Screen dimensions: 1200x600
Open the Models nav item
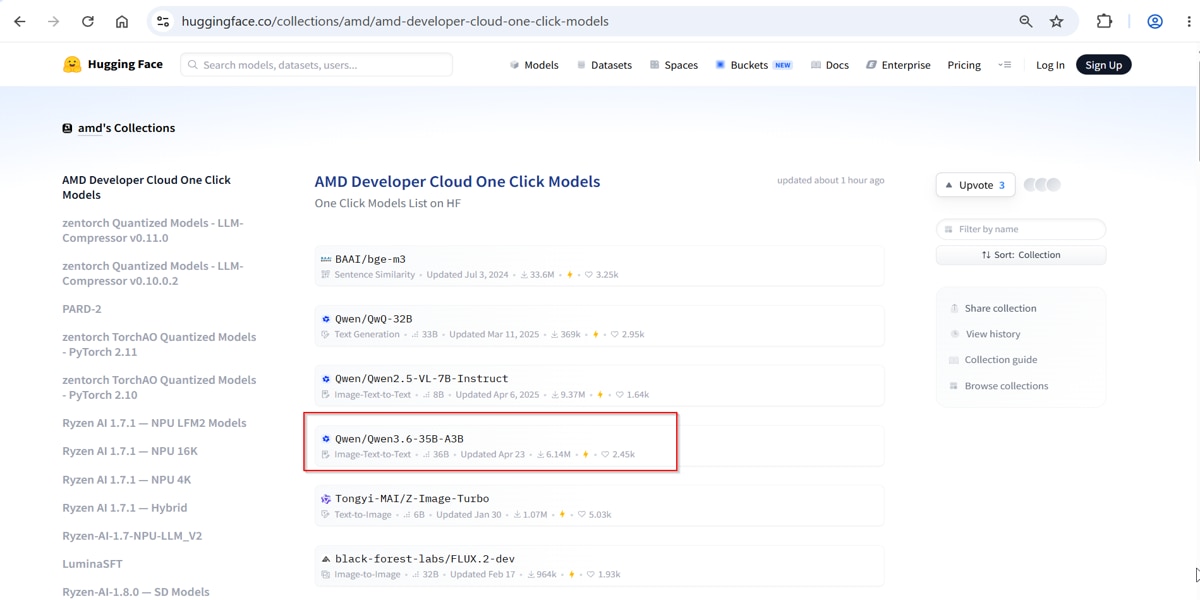534,65
